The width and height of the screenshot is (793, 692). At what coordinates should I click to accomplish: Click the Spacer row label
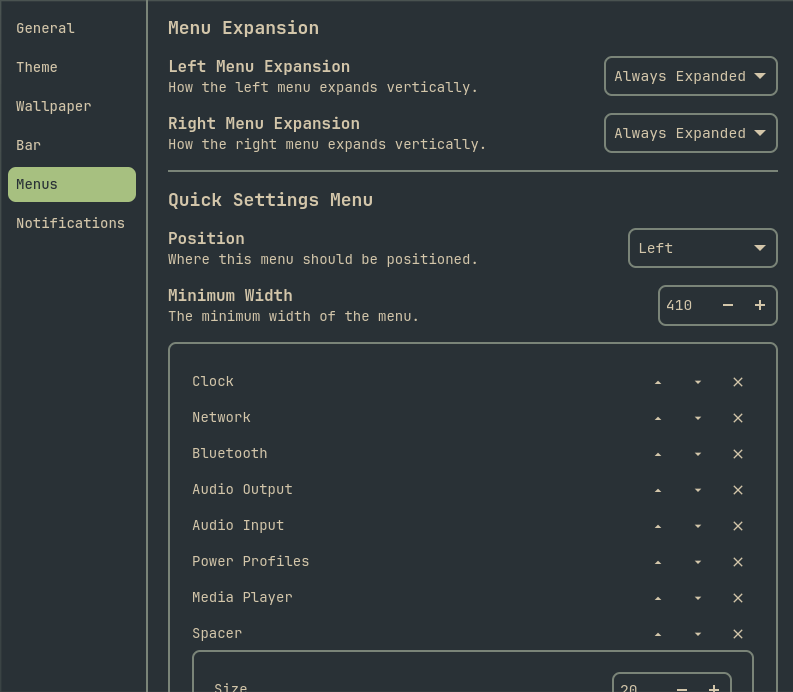click(217, 633)
